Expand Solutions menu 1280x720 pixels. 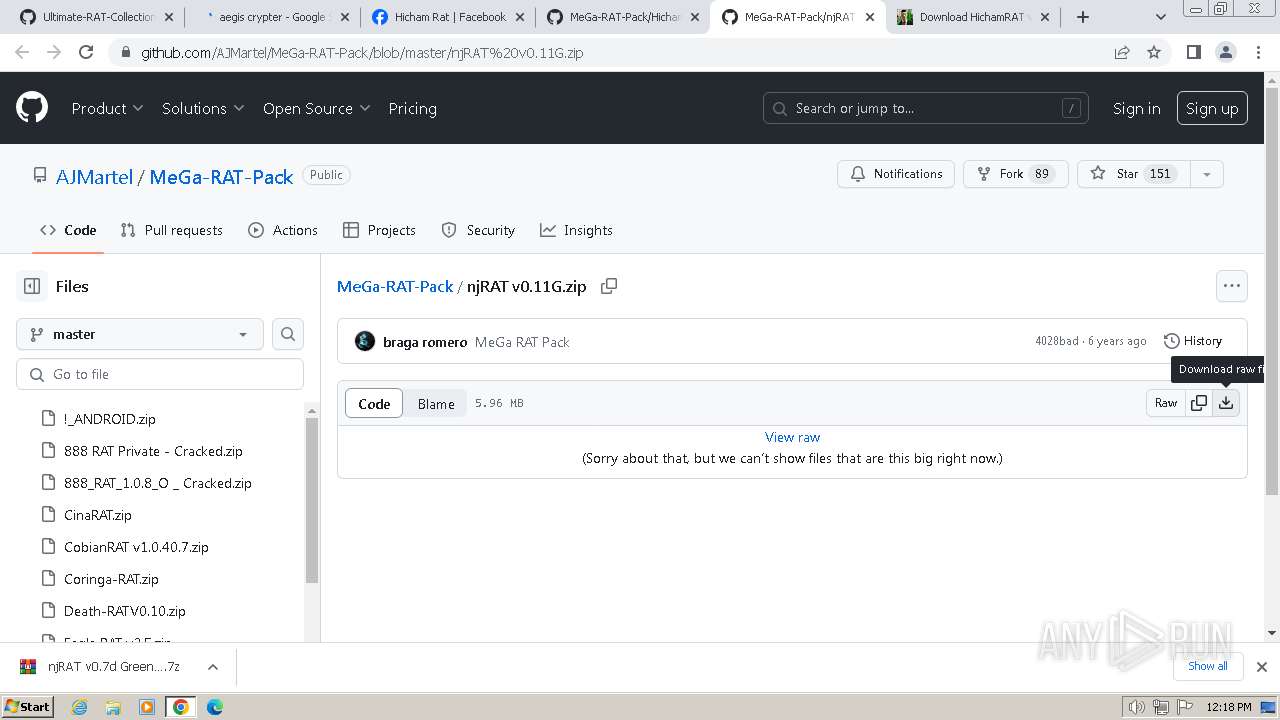click(203, 108)
